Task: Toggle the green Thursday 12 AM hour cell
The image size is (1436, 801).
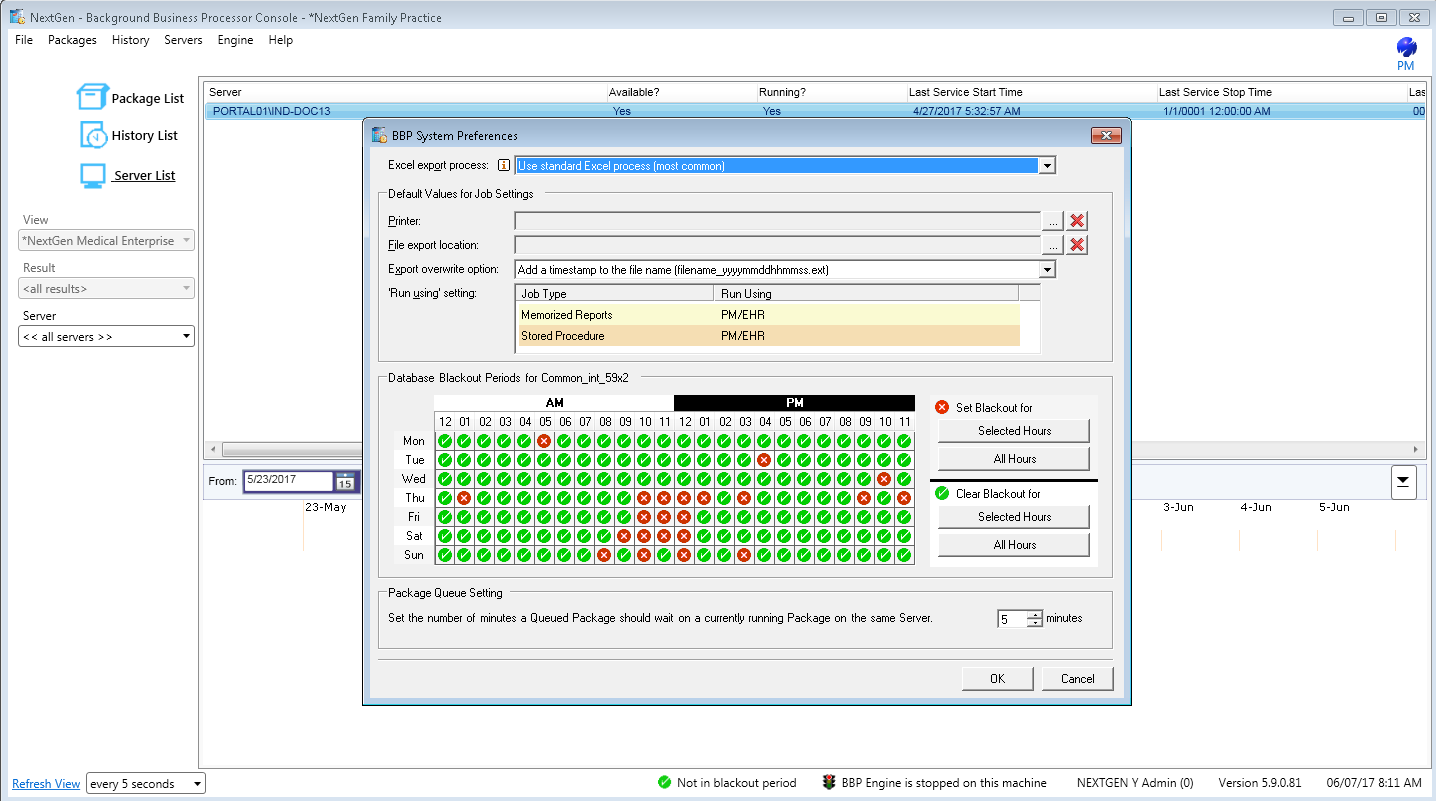Action: tap(444, 498)
